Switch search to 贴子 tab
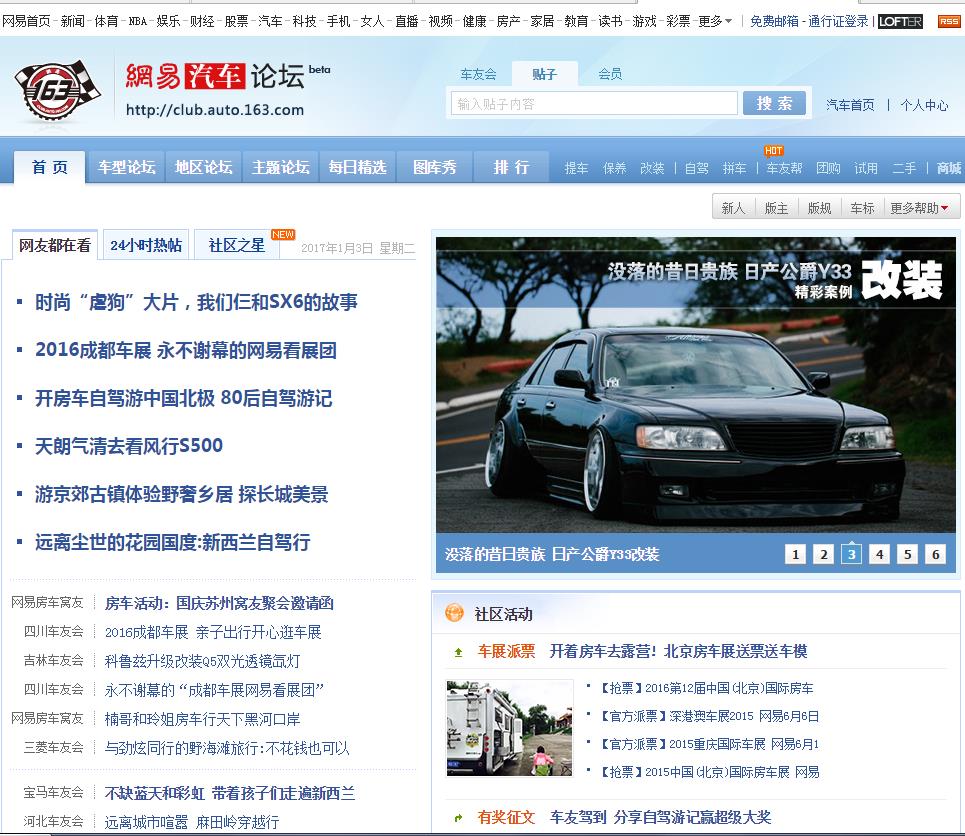This screenshot has height=836, width=965. tap(544, 74)
